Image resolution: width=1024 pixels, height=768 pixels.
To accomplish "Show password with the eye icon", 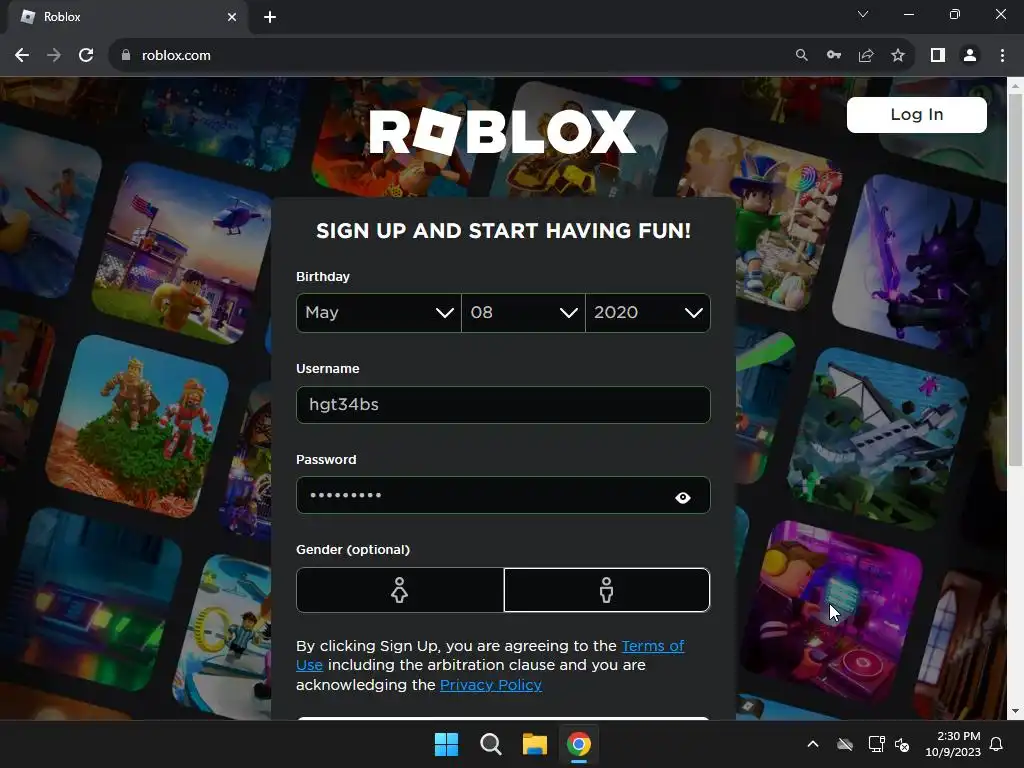I will (682, 498).
